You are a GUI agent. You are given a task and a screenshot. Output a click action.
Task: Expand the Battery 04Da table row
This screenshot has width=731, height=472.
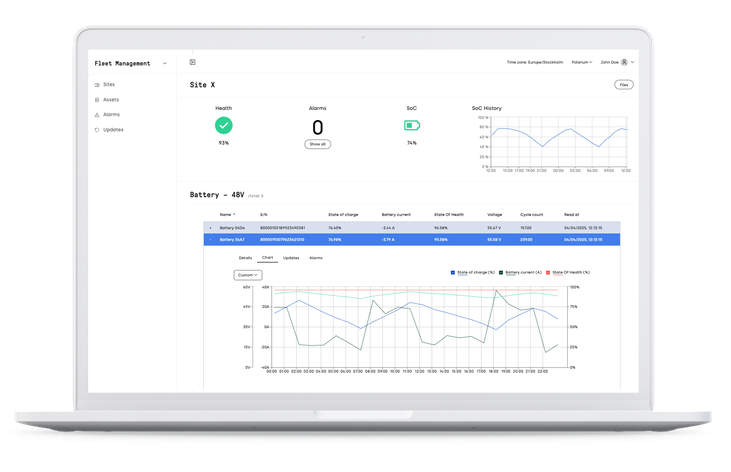[x=210, y=228]
